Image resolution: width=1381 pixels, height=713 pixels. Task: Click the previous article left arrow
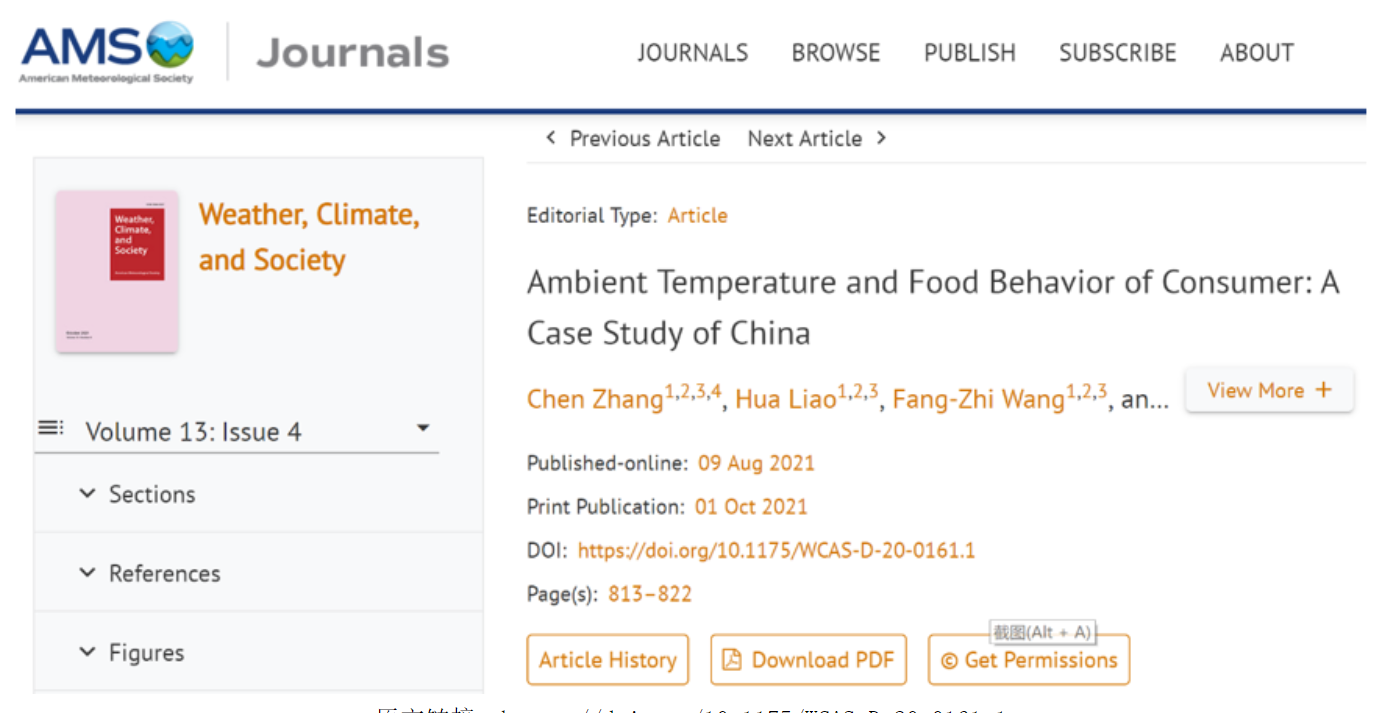(x=551, y=138)
